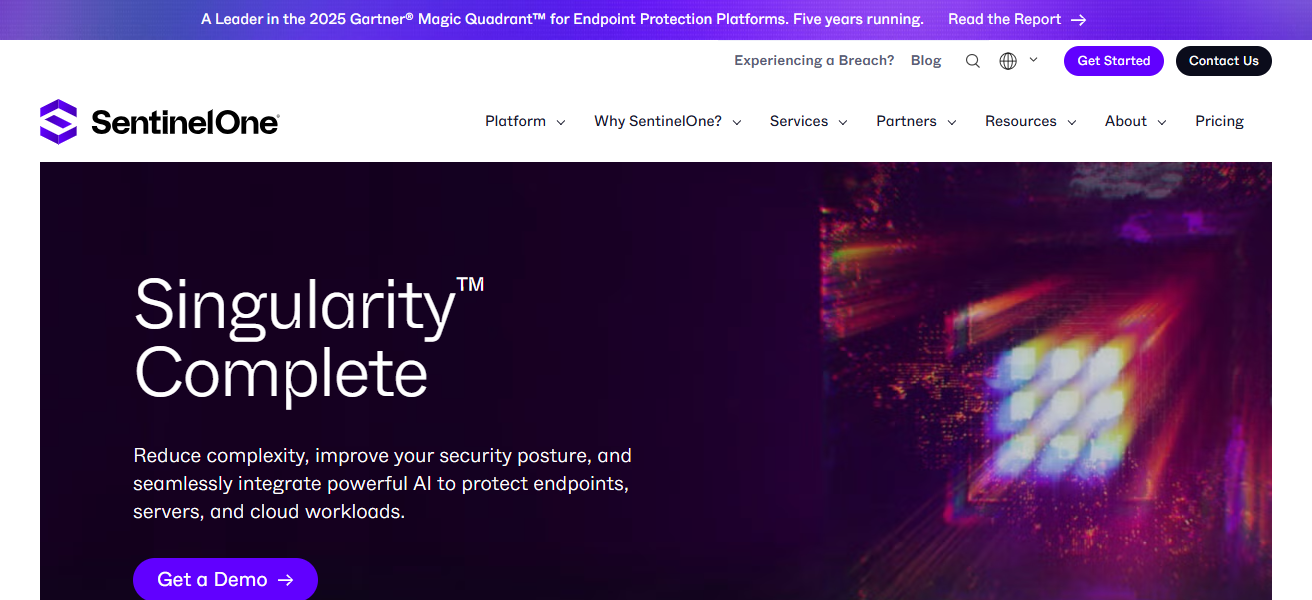1312x600 pixels.
Task: Click the SentinelOne logo icon
Action: (58, 122)
